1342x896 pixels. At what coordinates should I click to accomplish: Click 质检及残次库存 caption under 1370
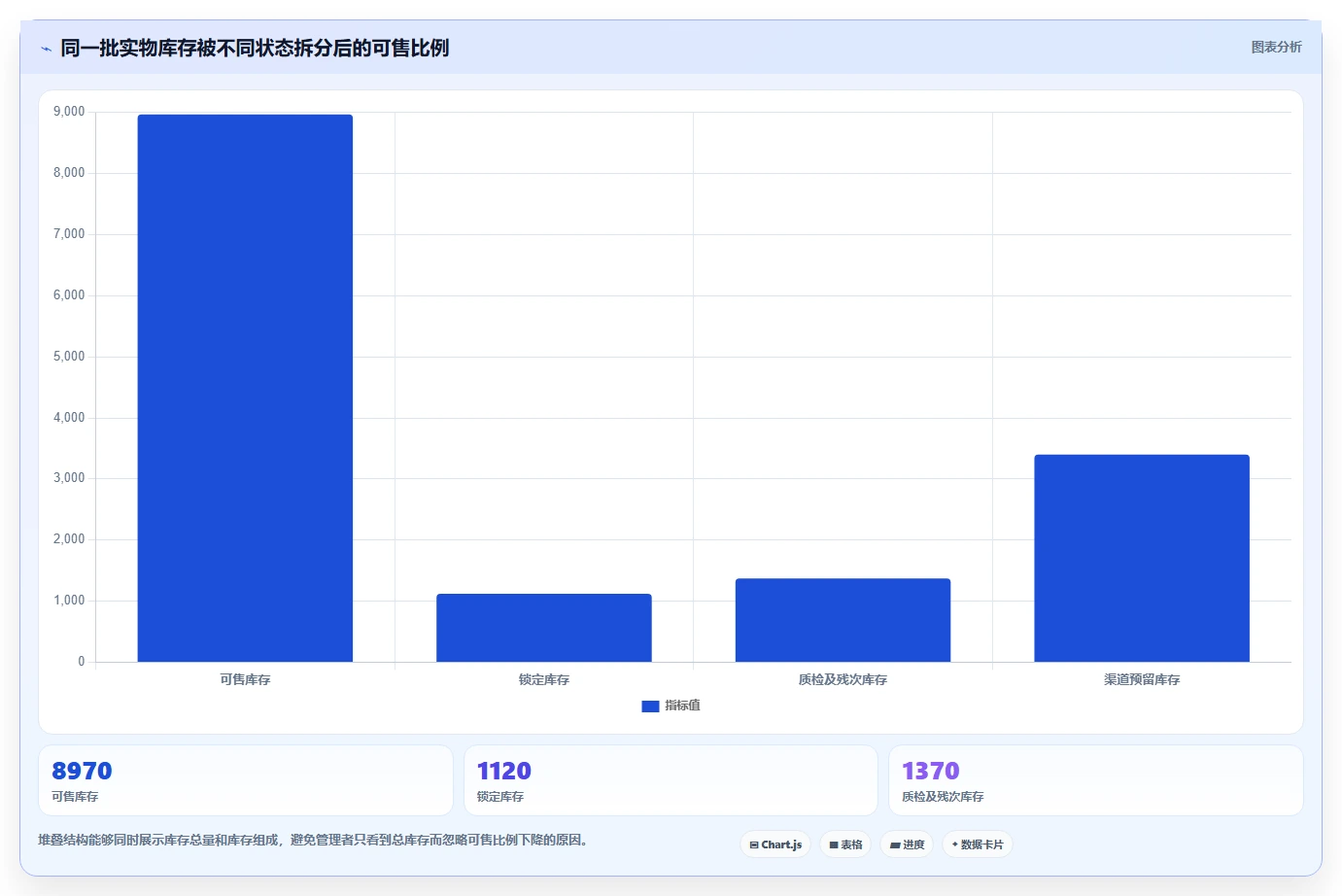(x=943, y=797)
